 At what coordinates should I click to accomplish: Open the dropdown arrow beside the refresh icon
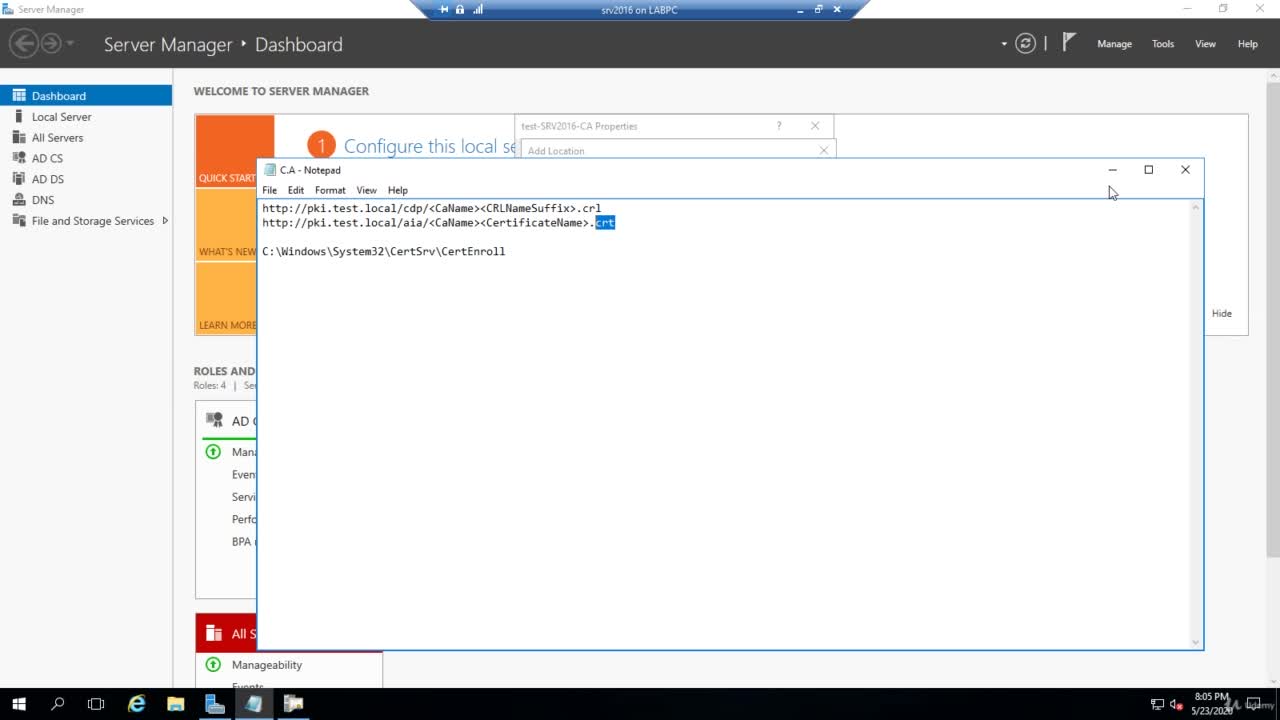click(x=1004, y=44)
